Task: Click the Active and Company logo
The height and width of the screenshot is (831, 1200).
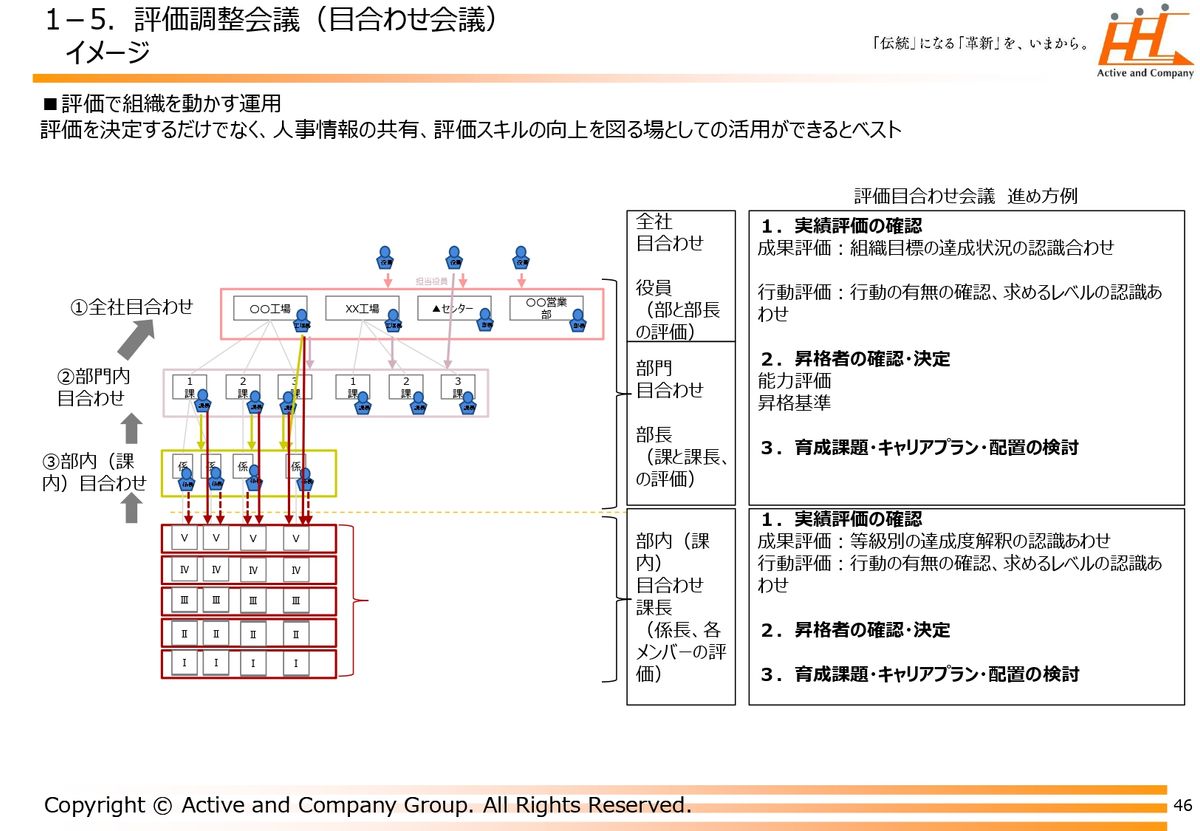Action: pyautogui.click(x=1145, y=44)
